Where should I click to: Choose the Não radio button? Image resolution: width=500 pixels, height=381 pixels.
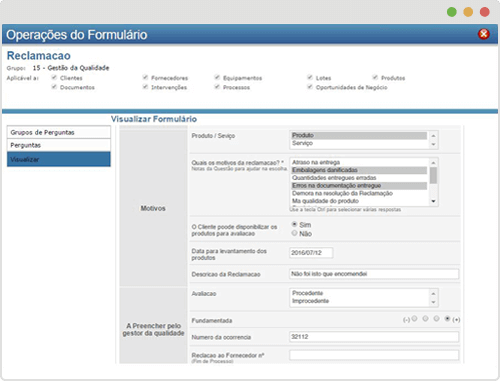[x=294, y=233]
